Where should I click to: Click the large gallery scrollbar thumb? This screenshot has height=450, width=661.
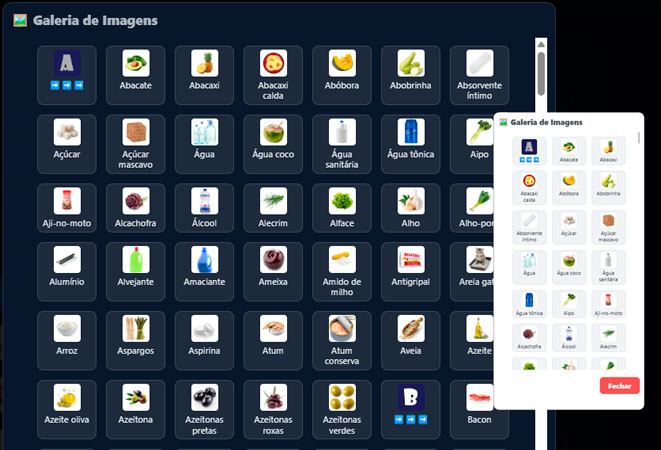(541, 73)
